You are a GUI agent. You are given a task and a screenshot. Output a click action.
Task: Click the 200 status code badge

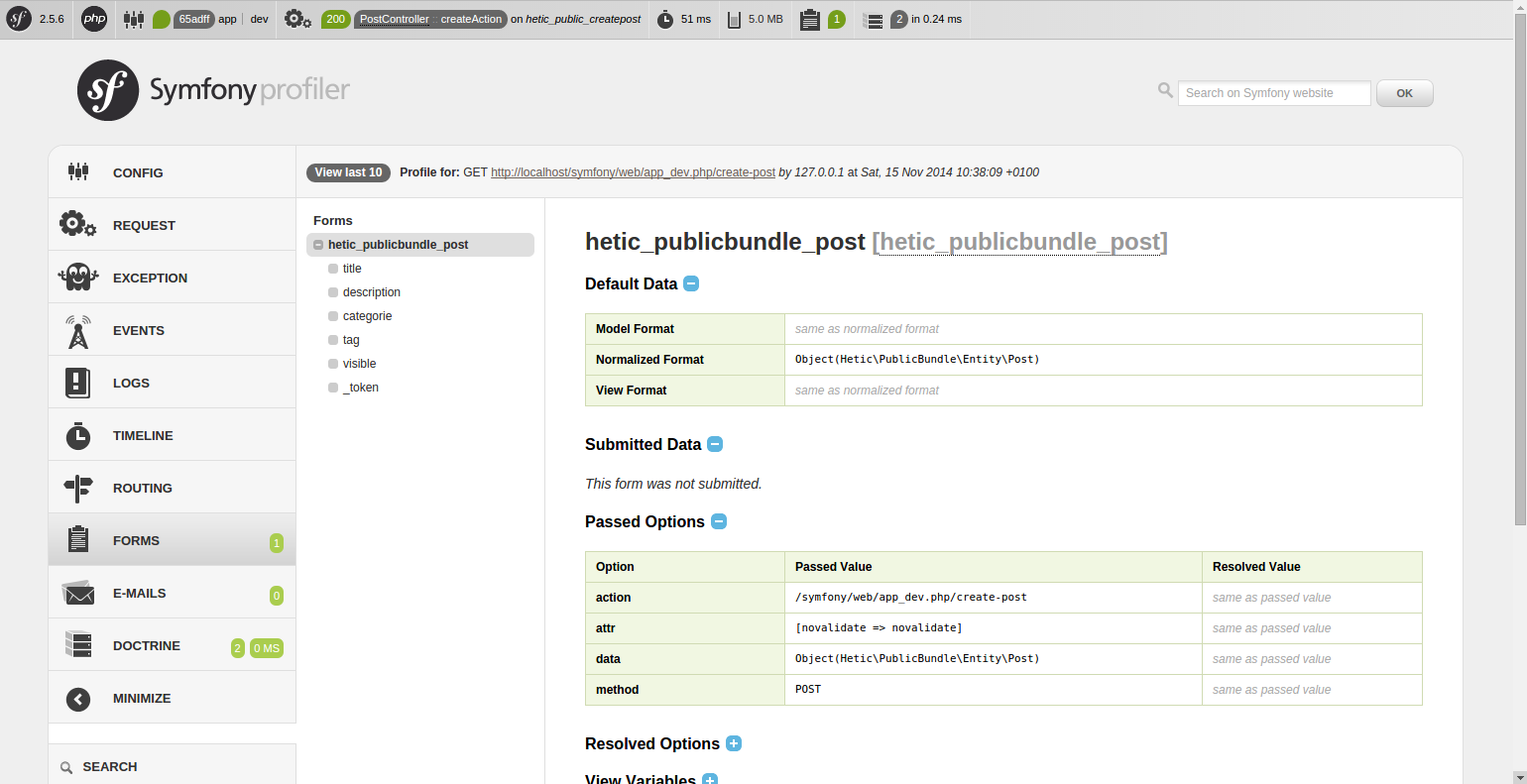pyautogui.click(x=336, y=19)
